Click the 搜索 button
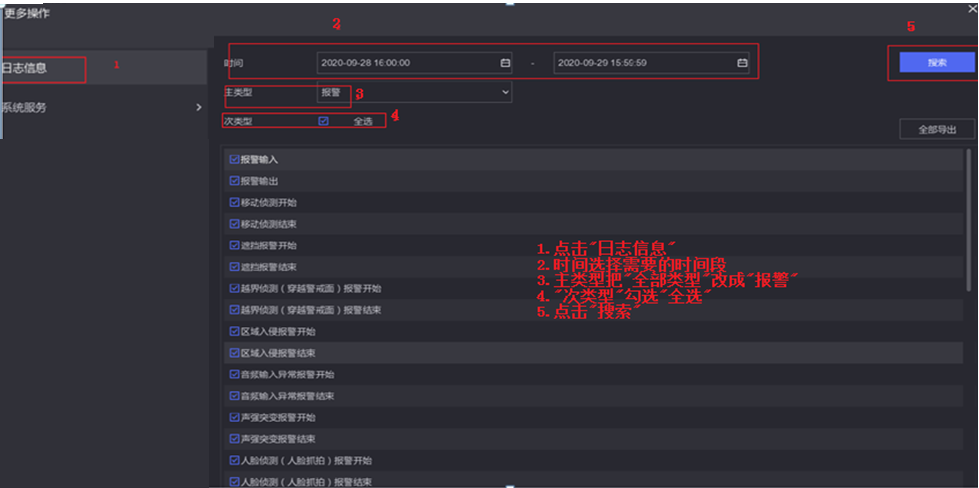The height and width of the screenshot is (488, 979). 937,62
